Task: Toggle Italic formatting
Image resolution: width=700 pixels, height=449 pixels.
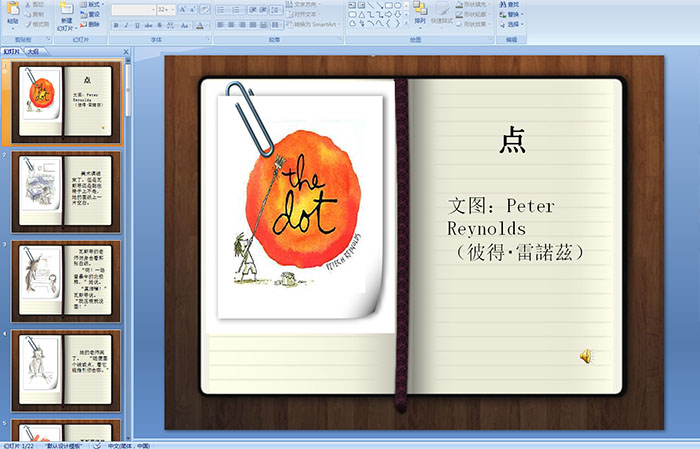Action: (126, 25)
